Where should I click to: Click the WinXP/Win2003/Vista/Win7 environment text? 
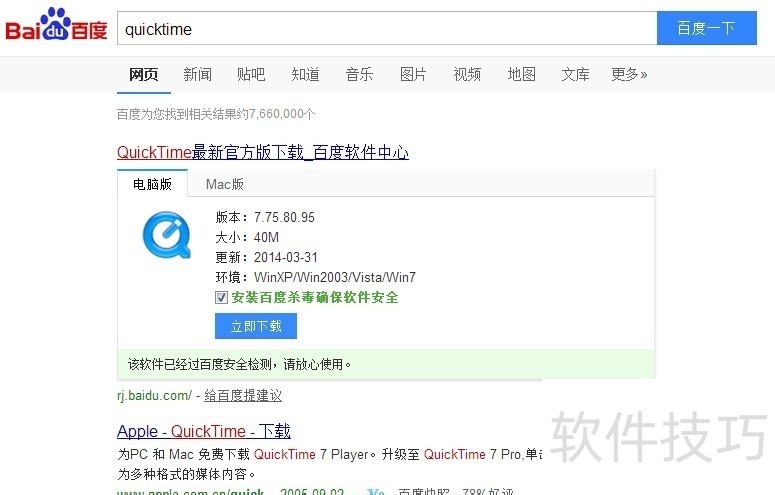point(335,277)
